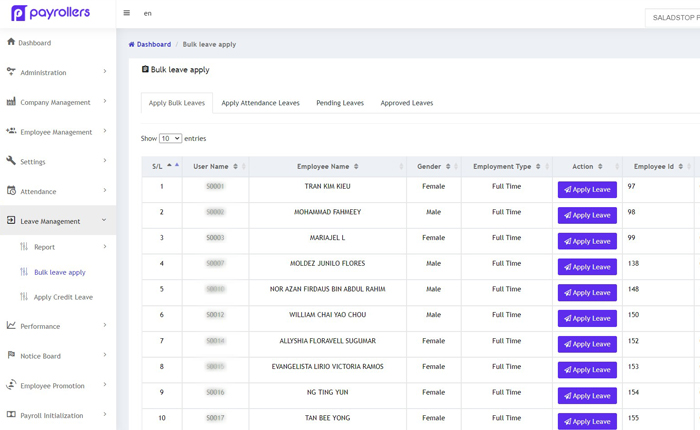Open the Pending Leaves tab
This screenshot has width=700, height=430.
point(340,103)
